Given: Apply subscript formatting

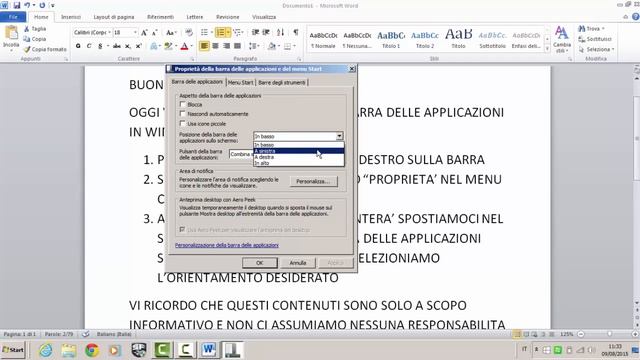Looking at the screenshot, I should pyautogui.click(x=128, y=46).
